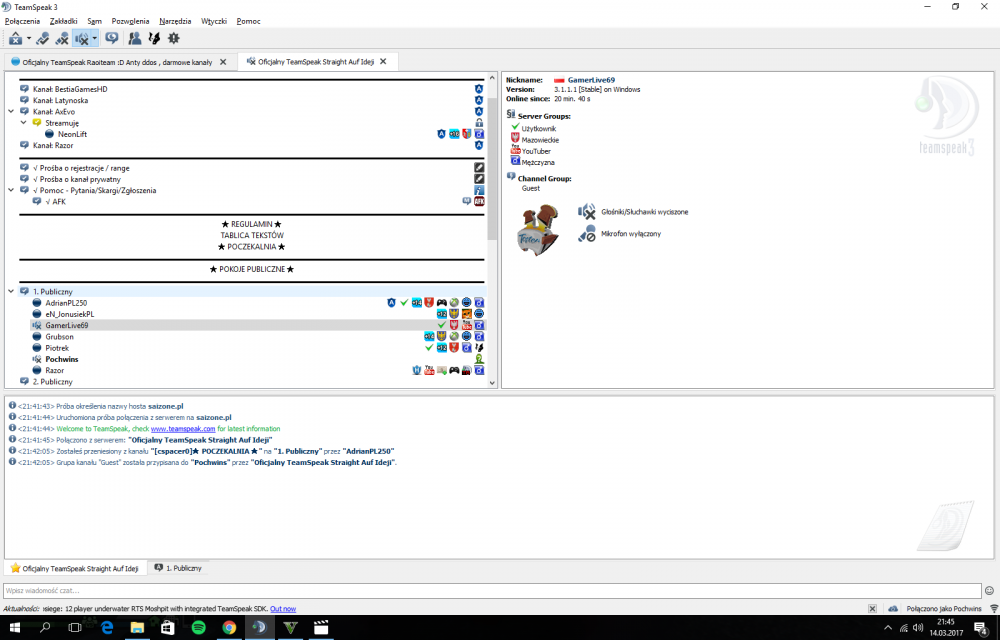This screenshot has width=1000, height=640.
Task: Select user NeonLift in Streamuje
Action: (72, 135)
